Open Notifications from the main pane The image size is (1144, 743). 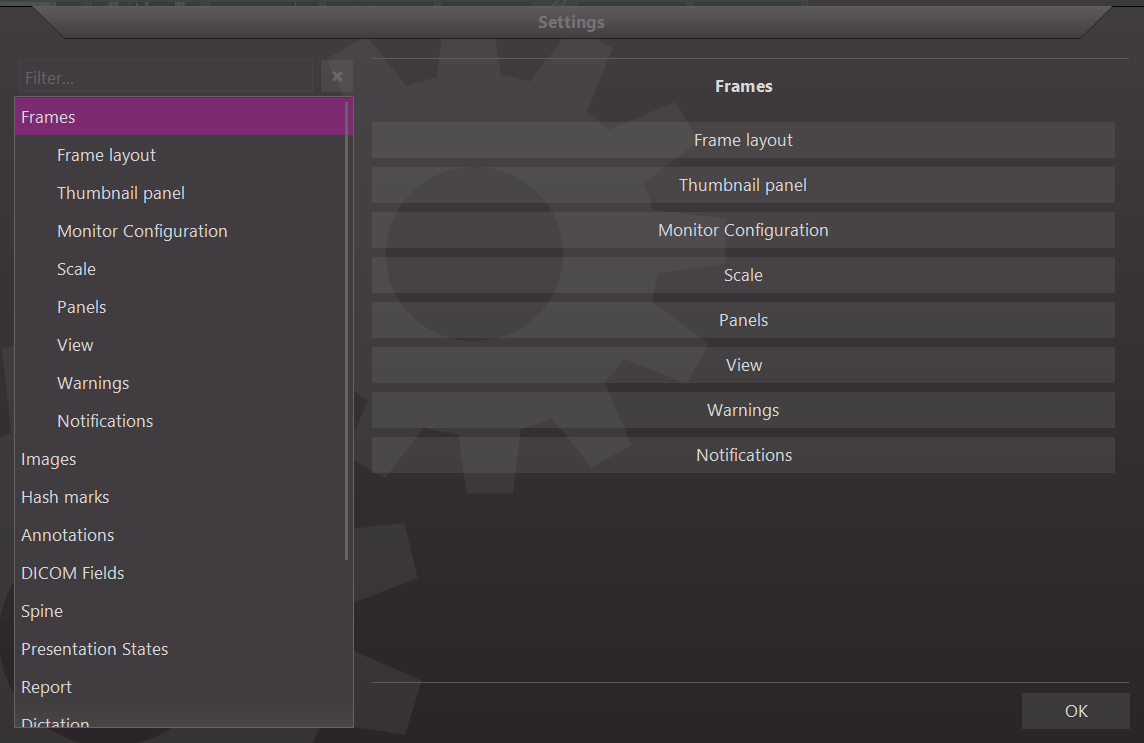coord(743,455)
